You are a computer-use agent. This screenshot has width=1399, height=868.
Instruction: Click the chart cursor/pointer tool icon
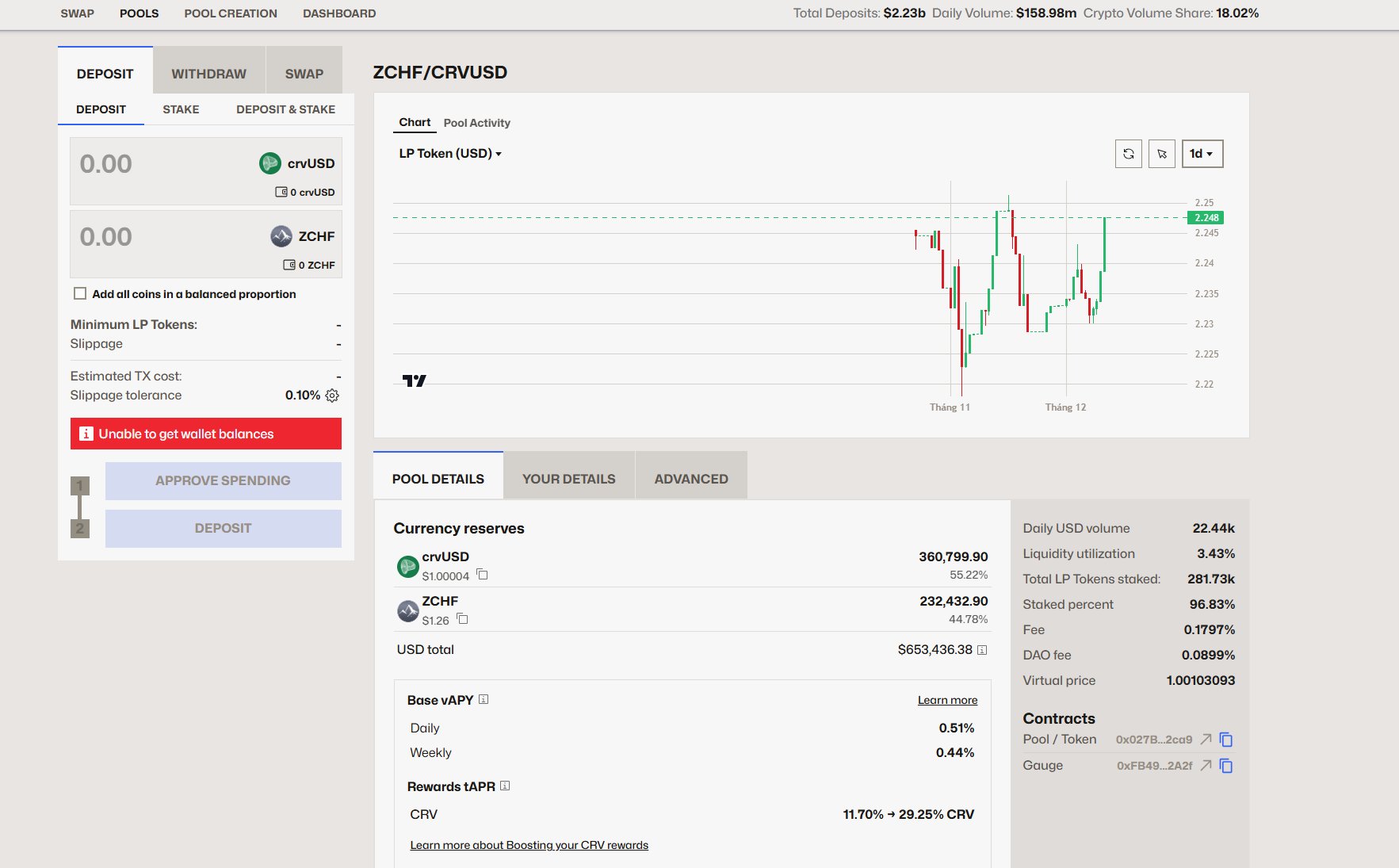(x=1161, y=154)
